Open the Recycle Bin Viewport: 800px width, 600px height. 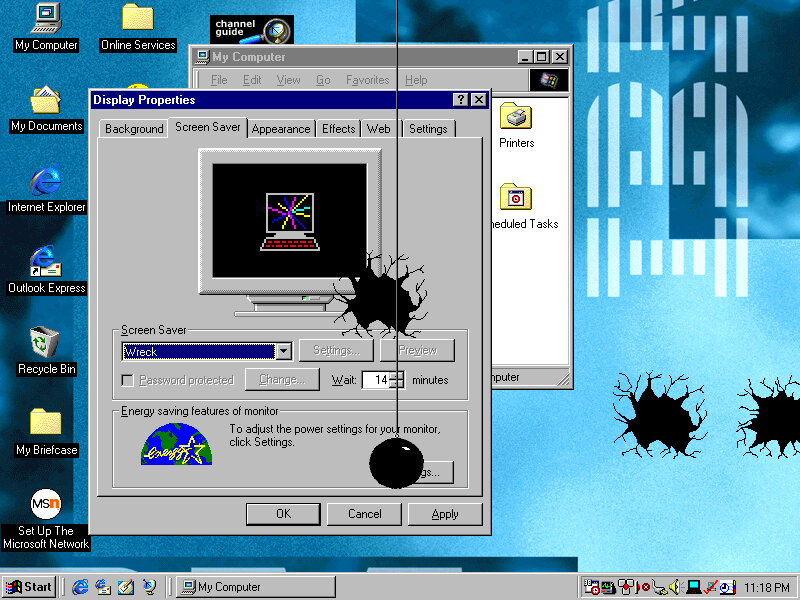[x=45, y=344]
